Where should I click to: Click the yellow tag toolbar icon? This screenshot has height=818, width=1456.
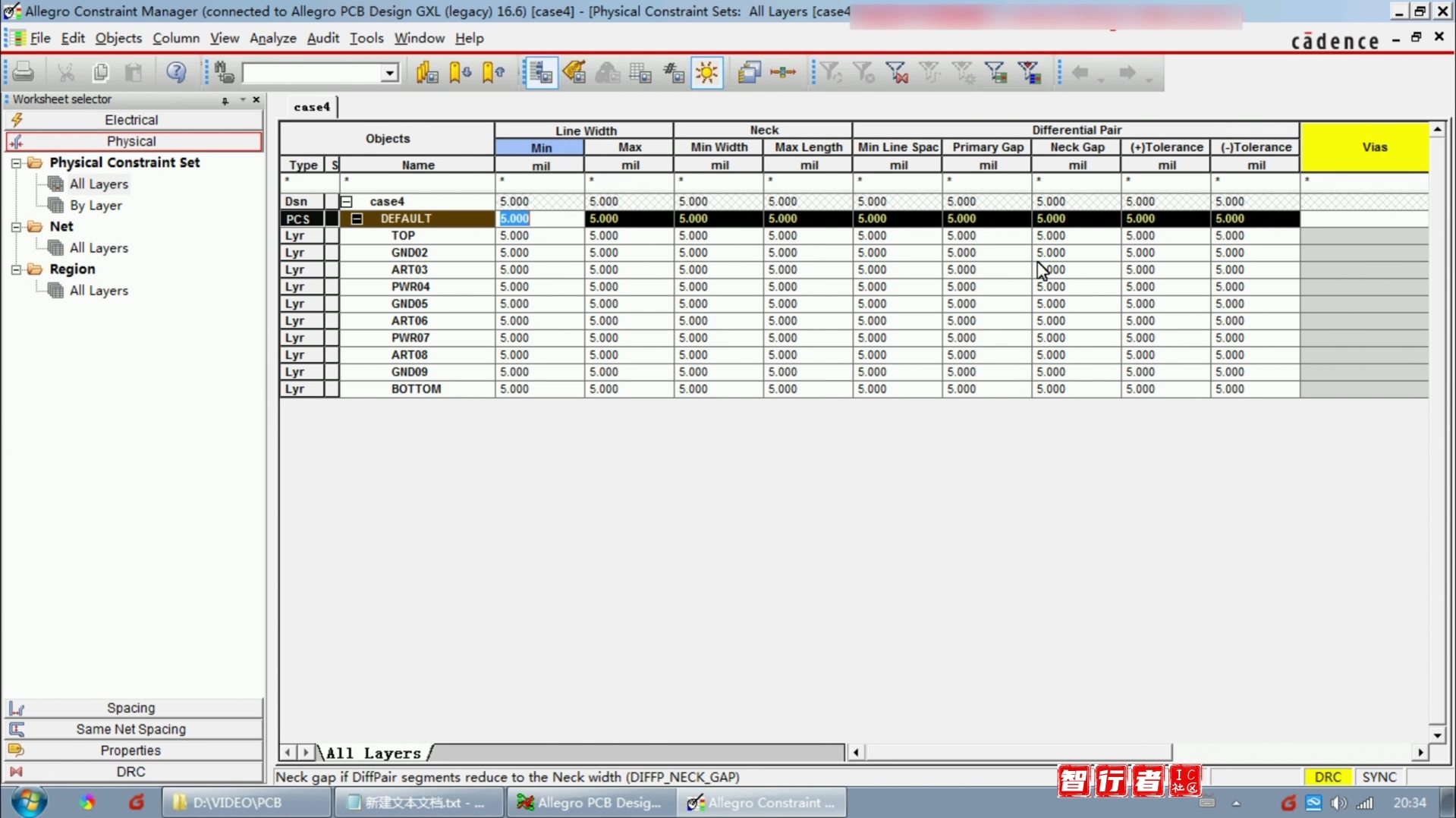click(x=574, y=72)
